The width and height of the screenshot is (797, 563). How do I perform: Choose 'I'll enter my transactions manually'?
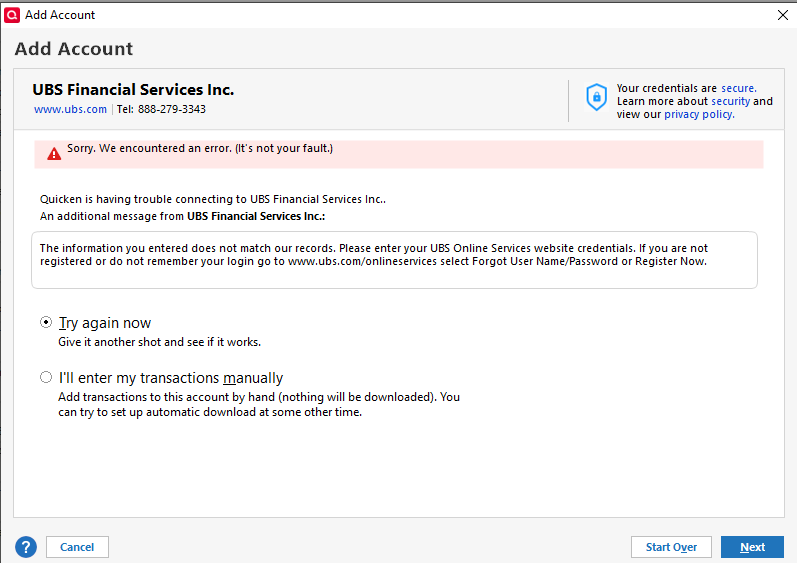pos(46,378)
